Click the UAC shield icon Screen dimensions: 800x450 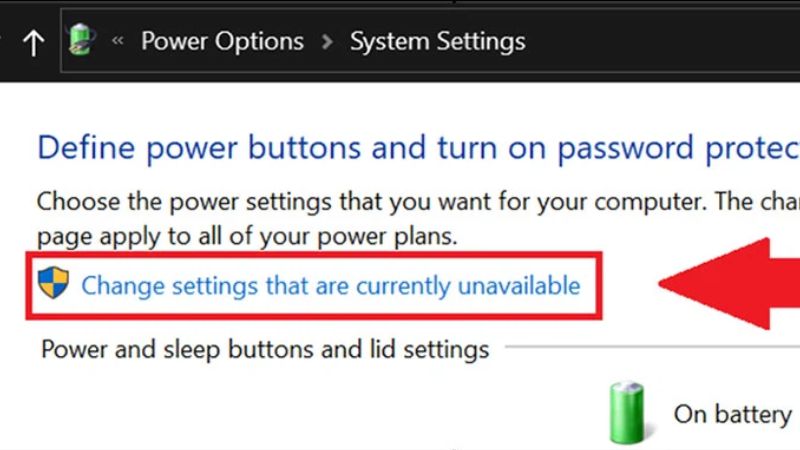coord(52,283)
